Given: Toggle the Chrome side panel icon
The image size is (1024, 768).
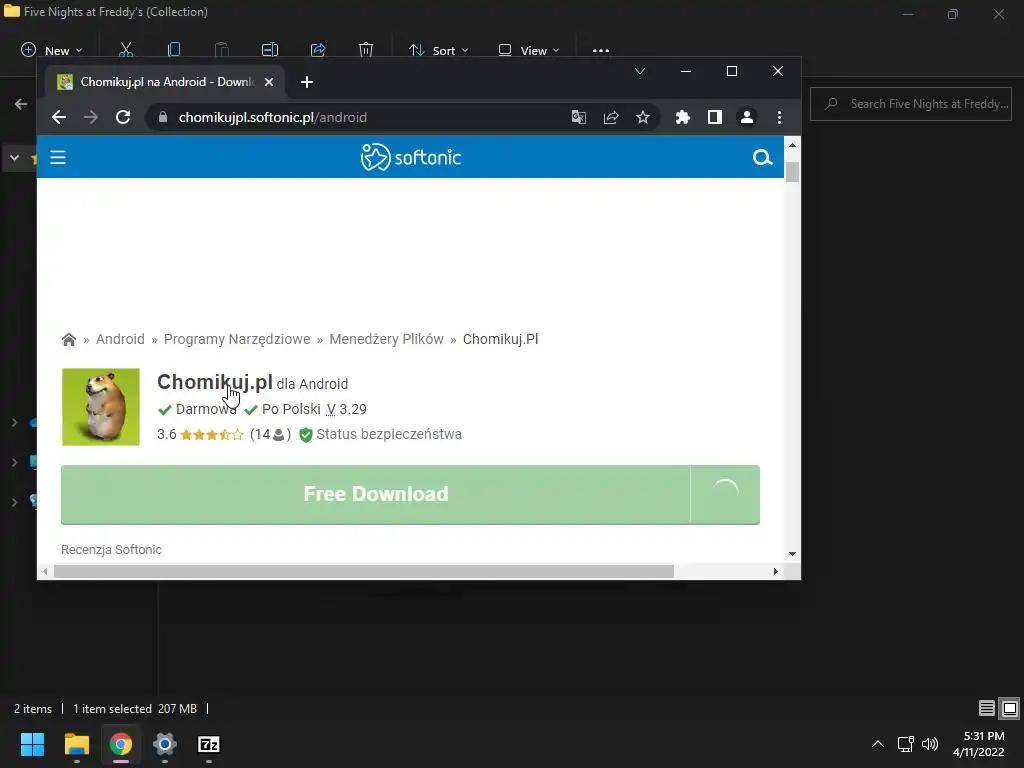Looking at the screenshot, I should point(714,118).
